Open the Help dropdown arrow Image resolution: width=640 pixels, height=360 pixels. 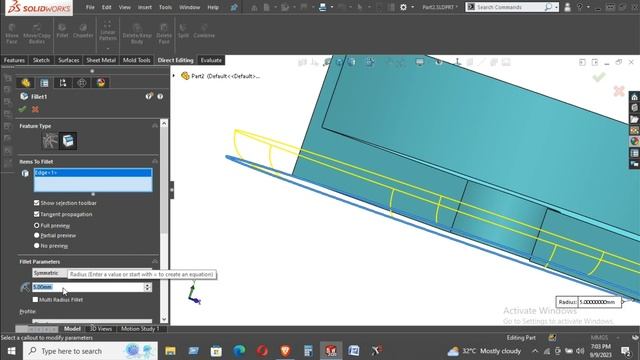coord(588,7)
